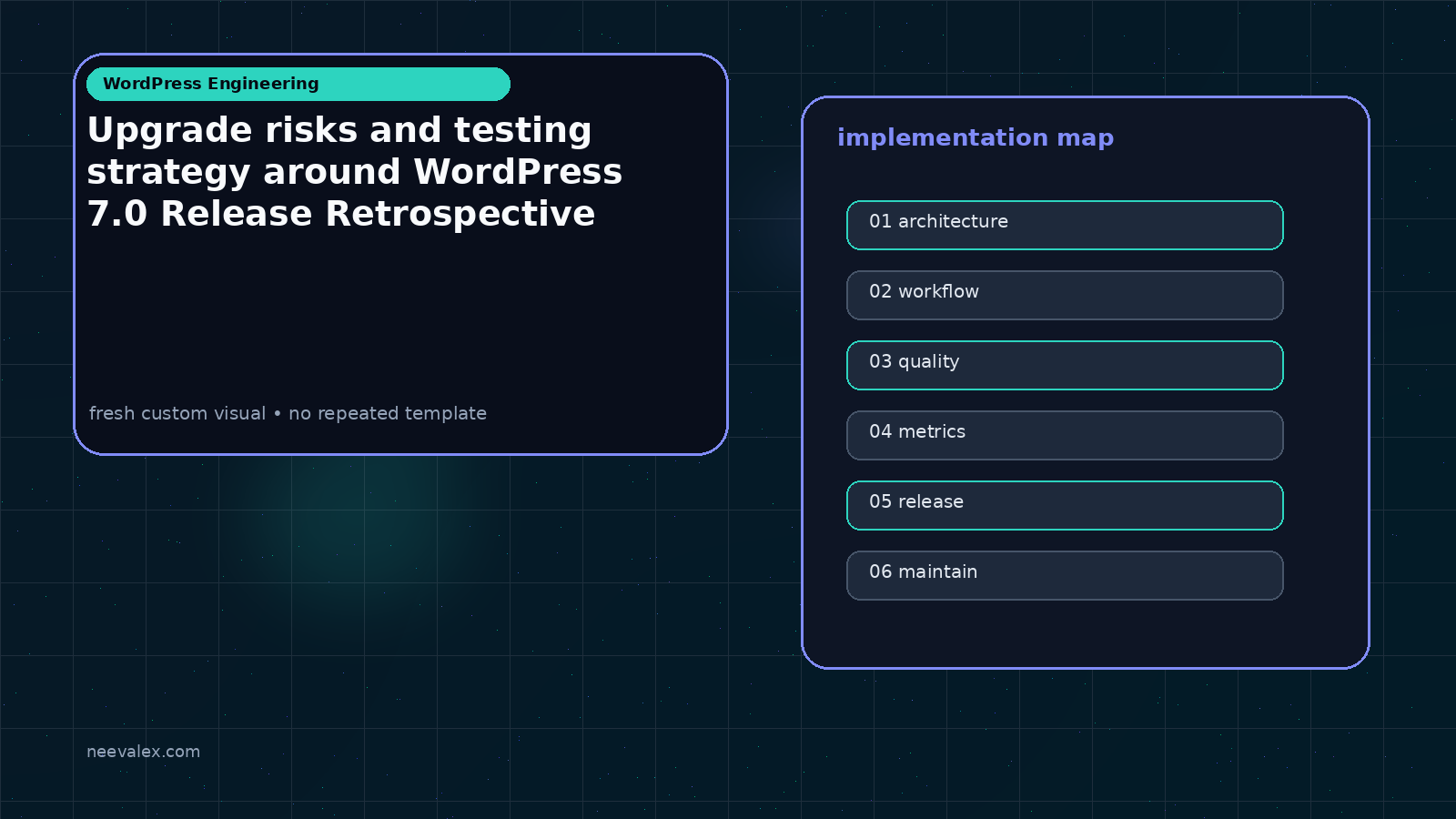Select the 02 workflow item
This screenshot has height=819, width=1456.
coord(1065,295)
